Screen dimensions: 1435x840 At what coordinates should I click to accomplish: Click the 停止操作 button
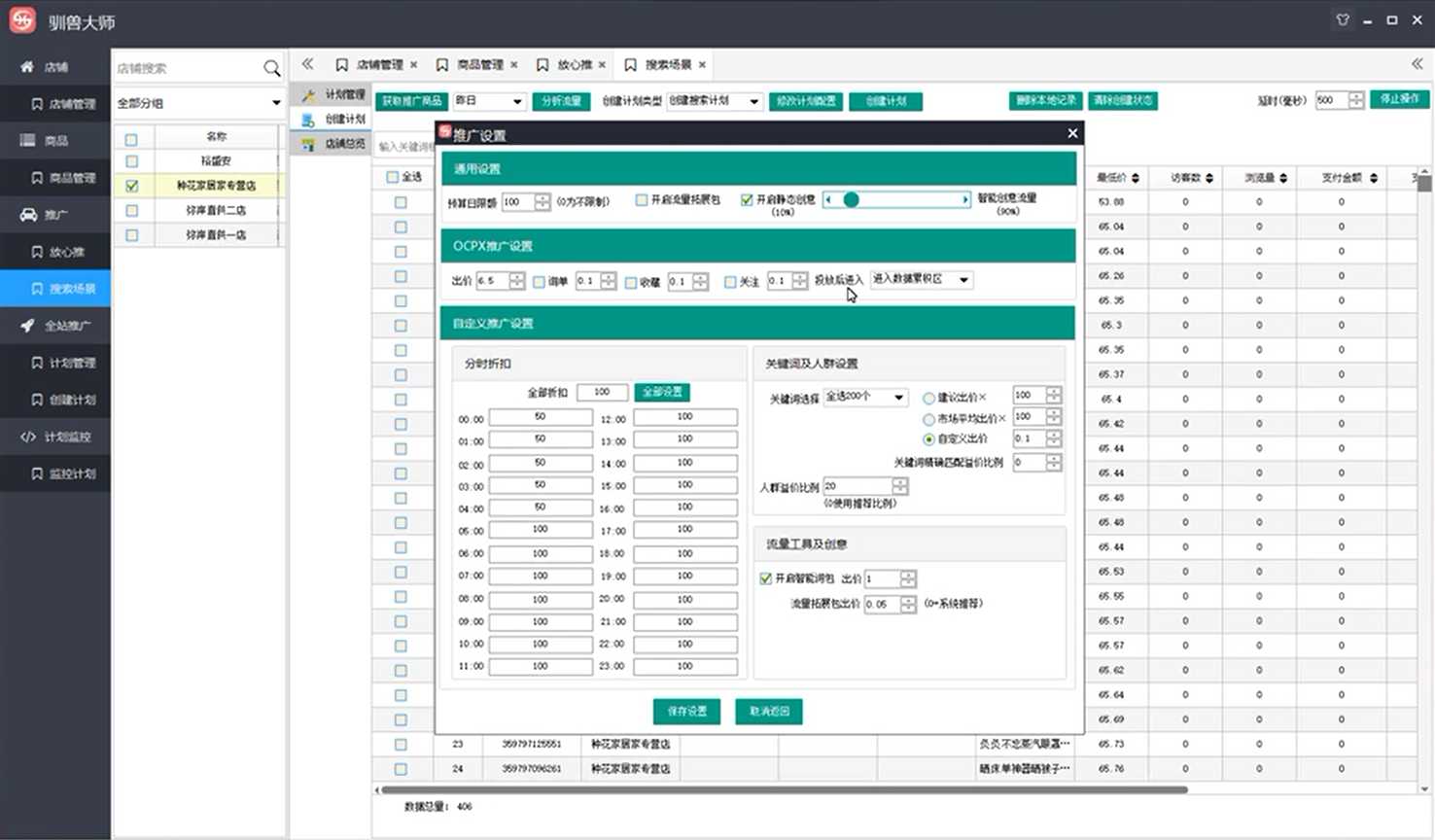point(1399,99)
